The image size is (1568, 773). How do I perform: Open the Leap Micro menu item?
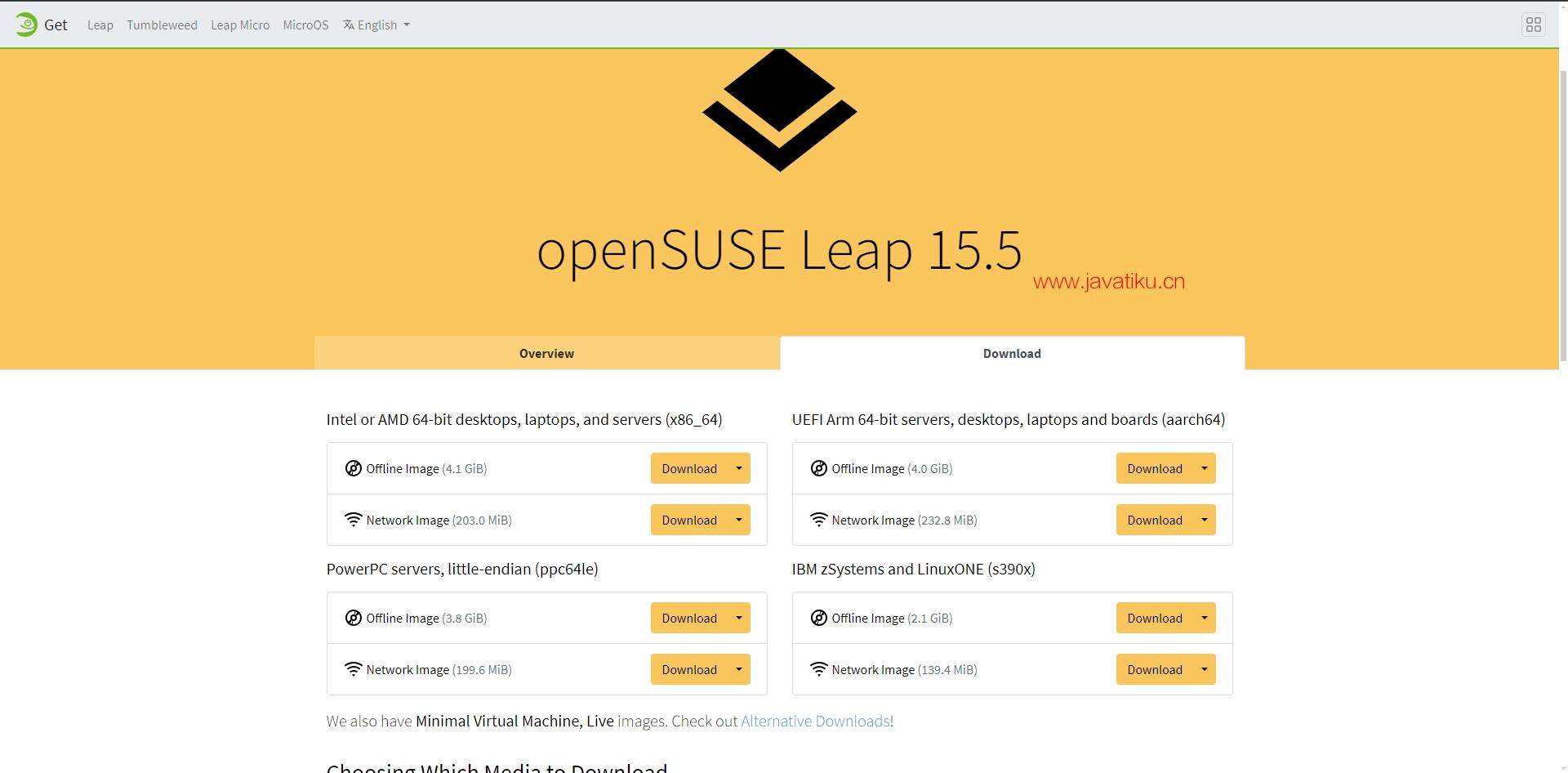click(x=240, y=25)
